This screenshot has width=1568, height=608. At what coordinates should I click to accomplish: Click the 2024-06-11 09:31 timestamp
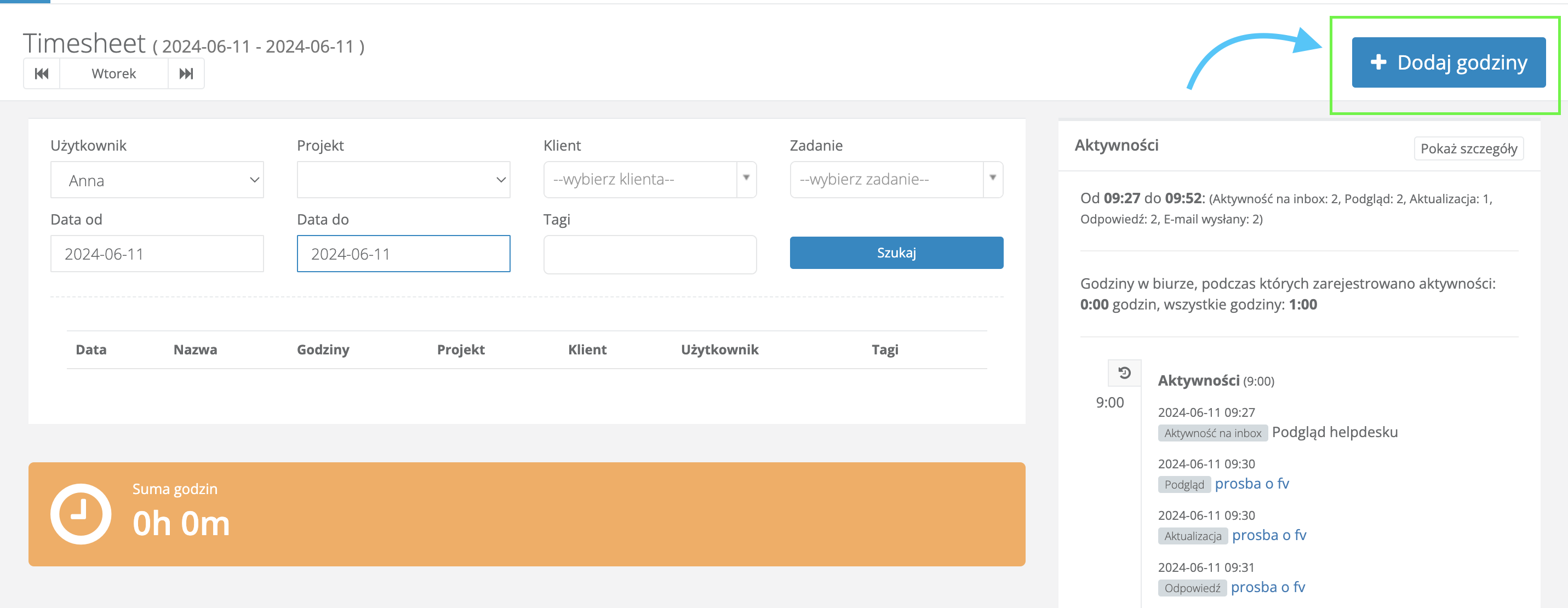coord(1206,568)
